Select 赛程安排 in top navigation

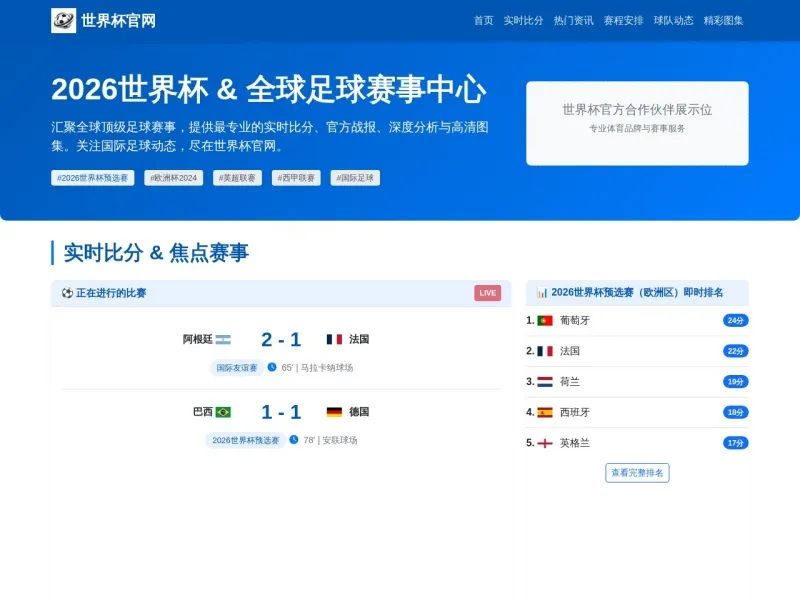(x=623, y=20)
